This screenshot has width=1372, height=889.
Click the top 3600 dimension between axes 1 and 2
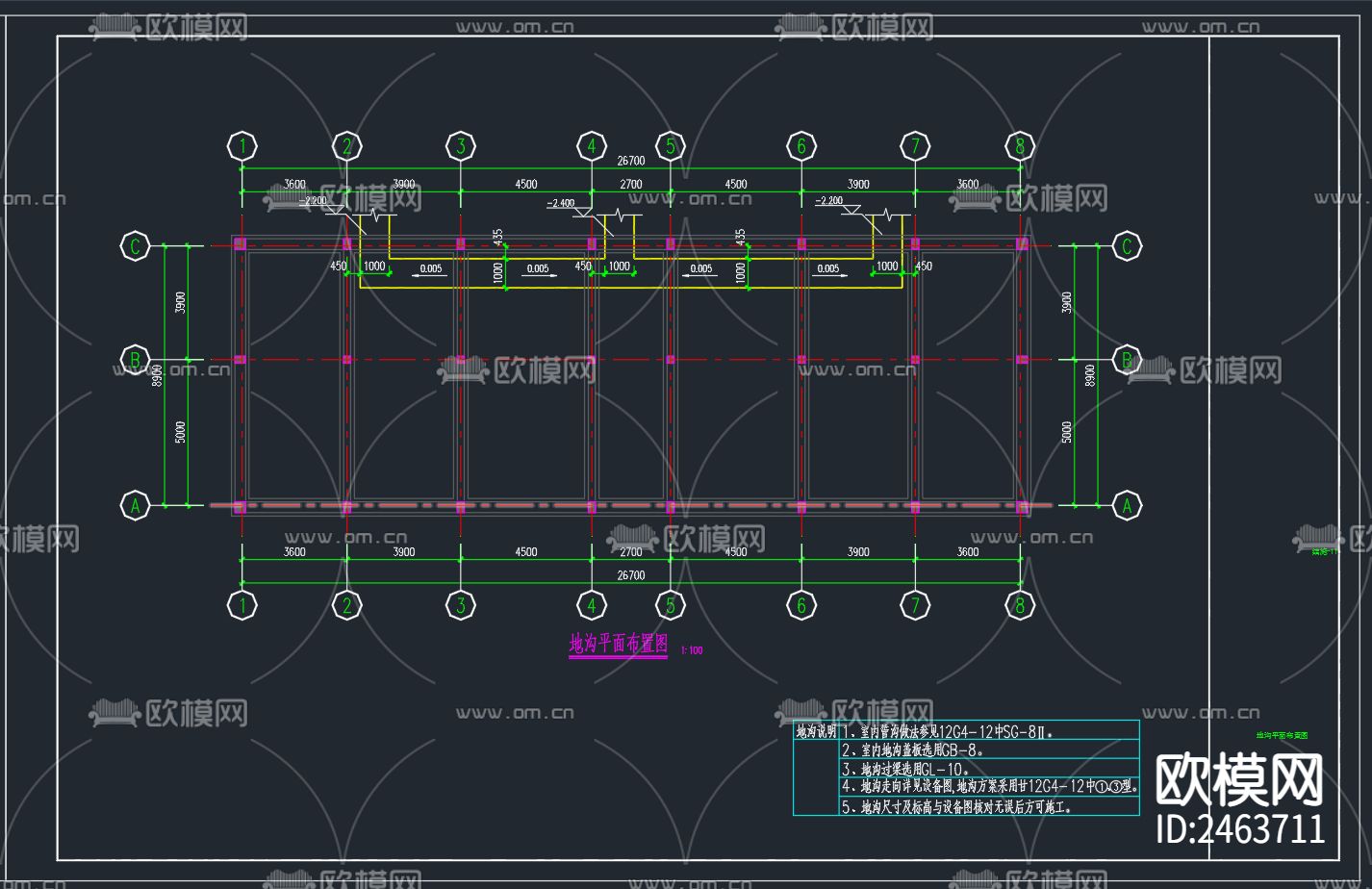click(x=294, y=184)
